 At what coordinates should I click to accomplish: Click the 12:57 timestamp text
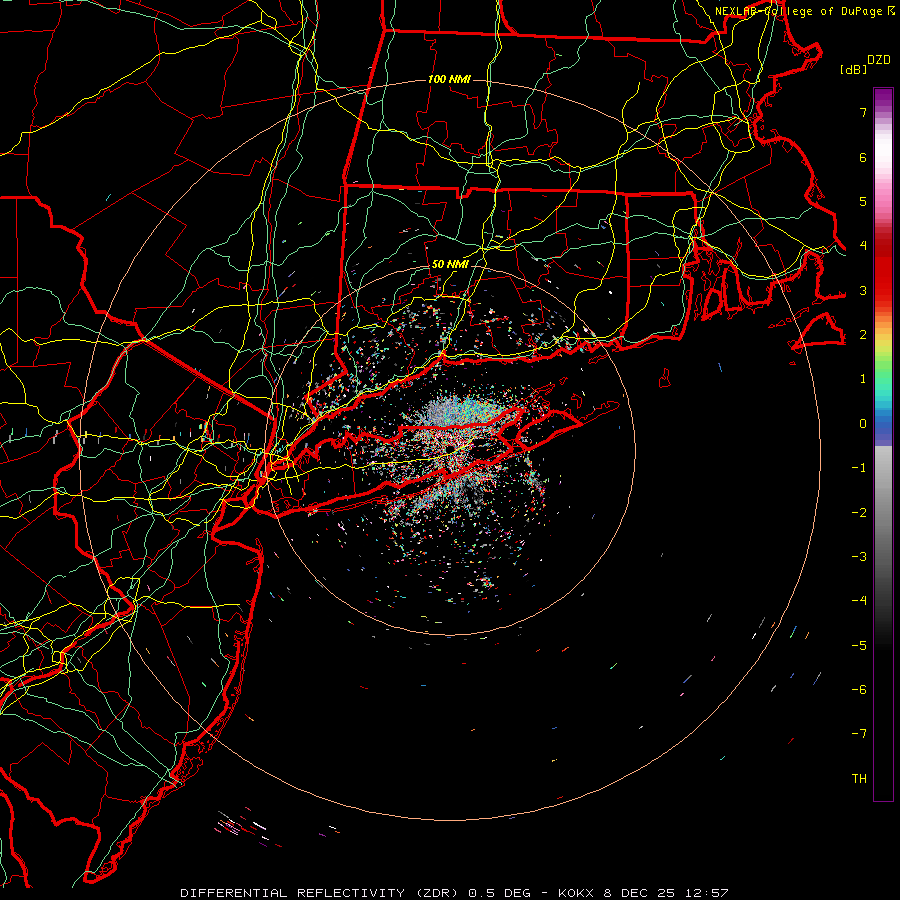click(x=706, y=893)
